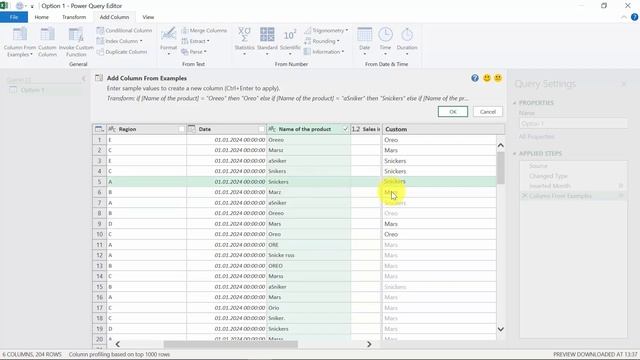Open the Format text menu

[x=168, y=42]
